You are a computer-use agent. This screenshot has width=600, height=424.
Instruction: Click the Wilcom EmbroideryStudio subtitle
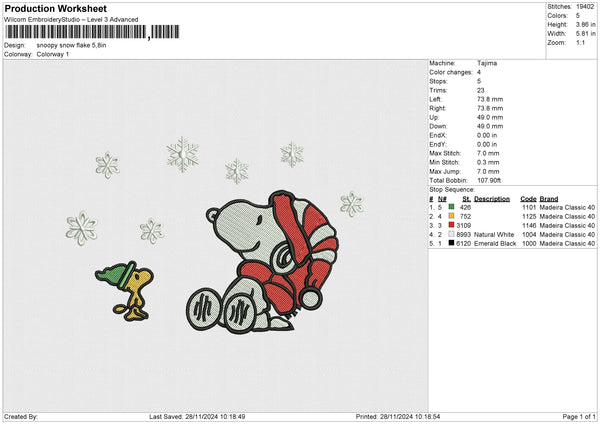click(71, 20)
